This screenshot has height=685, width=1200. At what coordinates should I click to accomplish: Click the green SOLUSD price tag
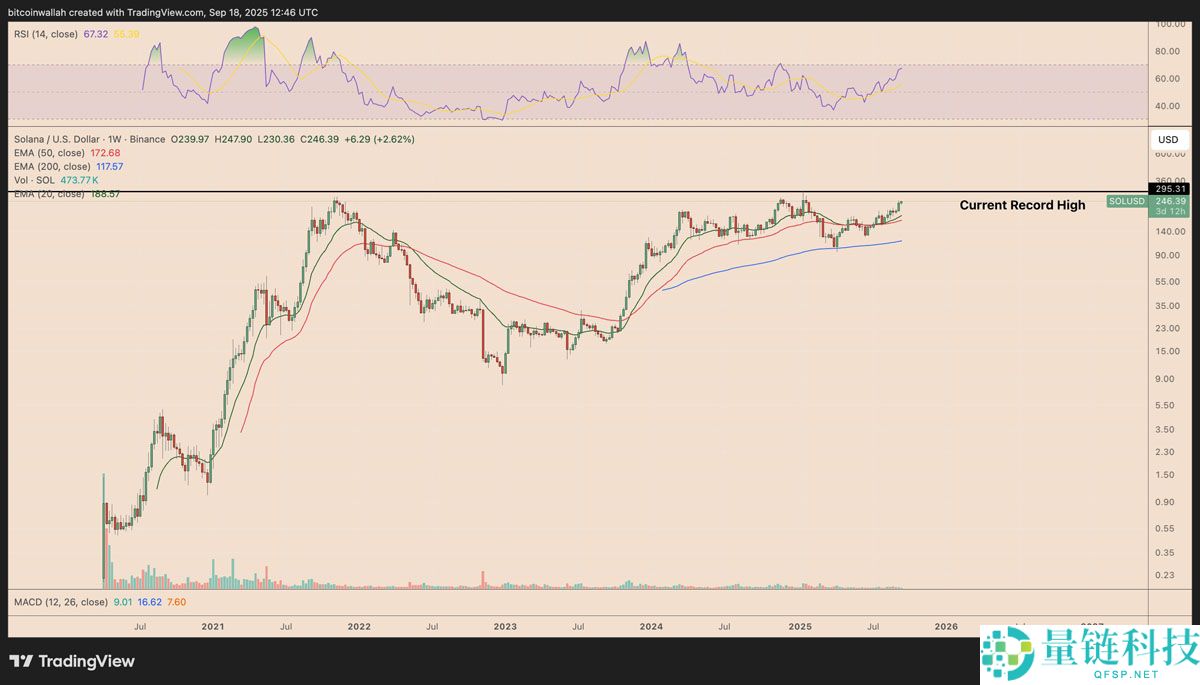1127,201
